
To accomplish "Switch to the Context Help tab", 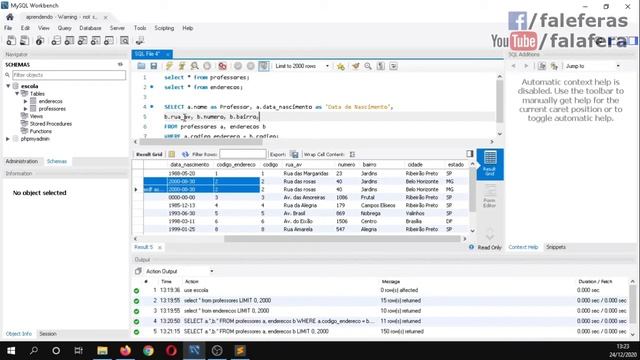I will (523, 247).
